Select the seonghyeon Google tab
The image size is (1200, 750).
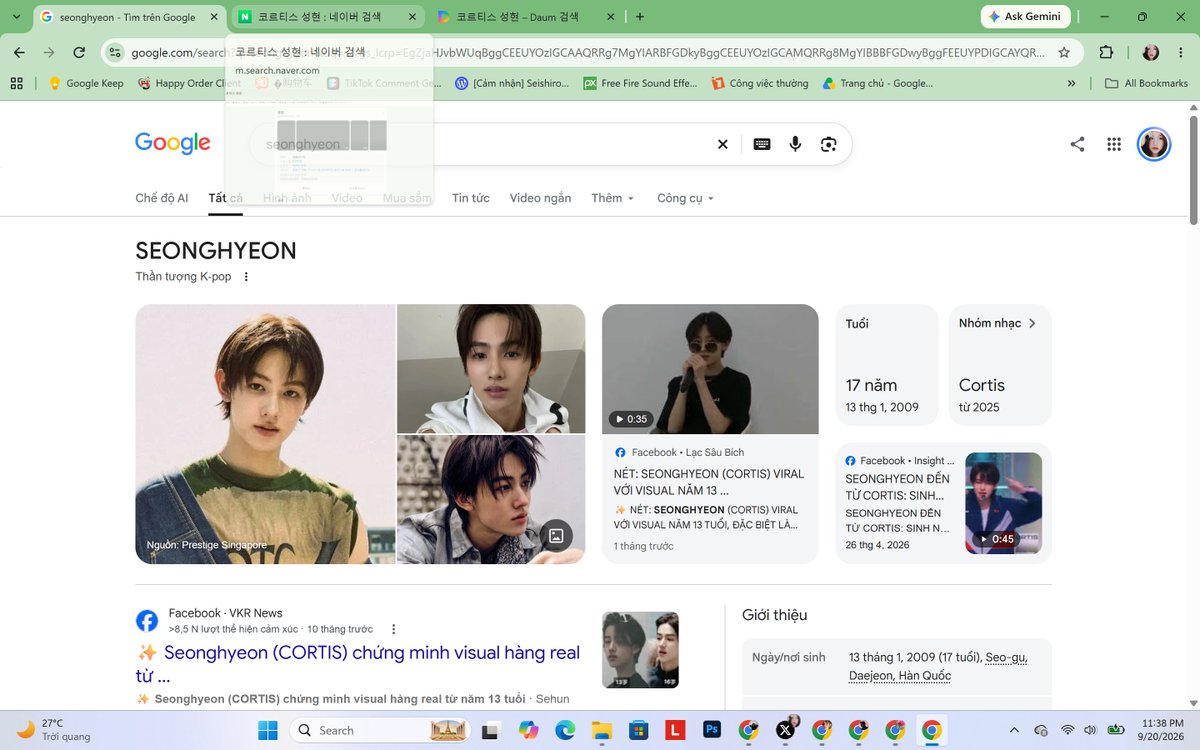coord(131,17)
